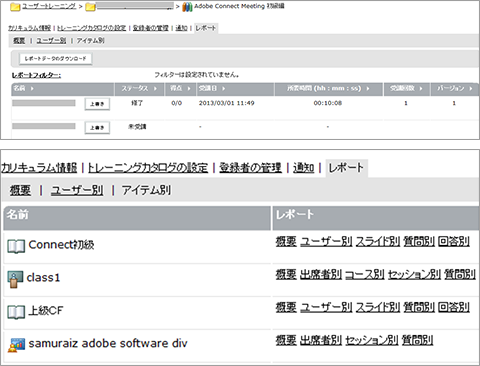Open 出席者別 report for samuraiz adobe software div
The image size is (480, 366).
pyautogui.click(x=321, y=340)
